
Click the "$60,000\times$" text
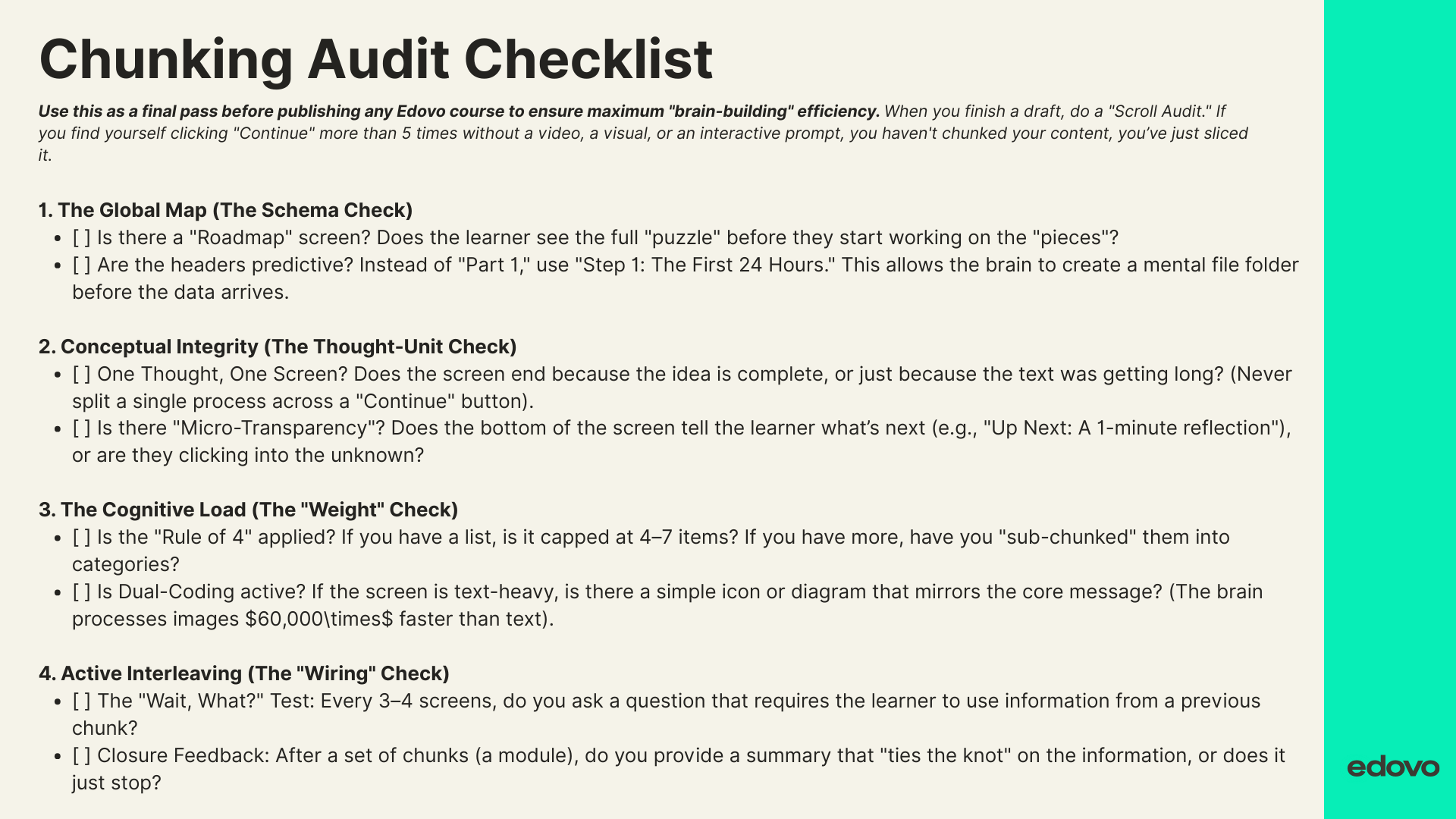click(x=319, y=620)
